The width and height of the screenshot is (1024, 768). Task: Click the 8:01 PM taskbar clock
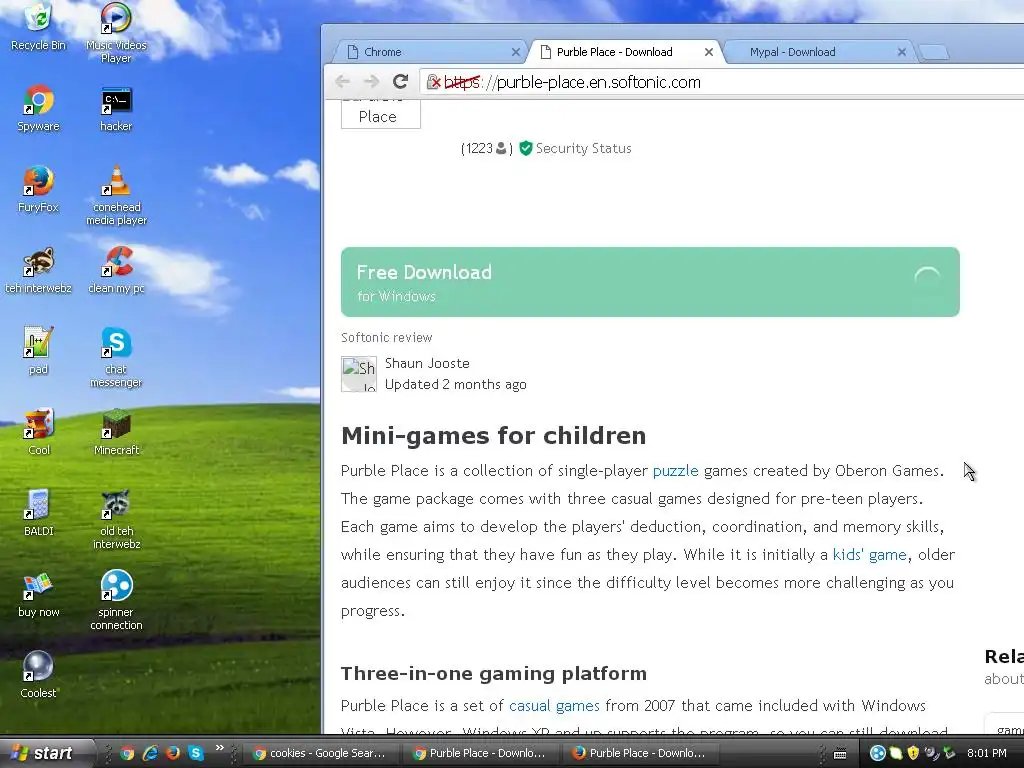(x=986, y=753)
